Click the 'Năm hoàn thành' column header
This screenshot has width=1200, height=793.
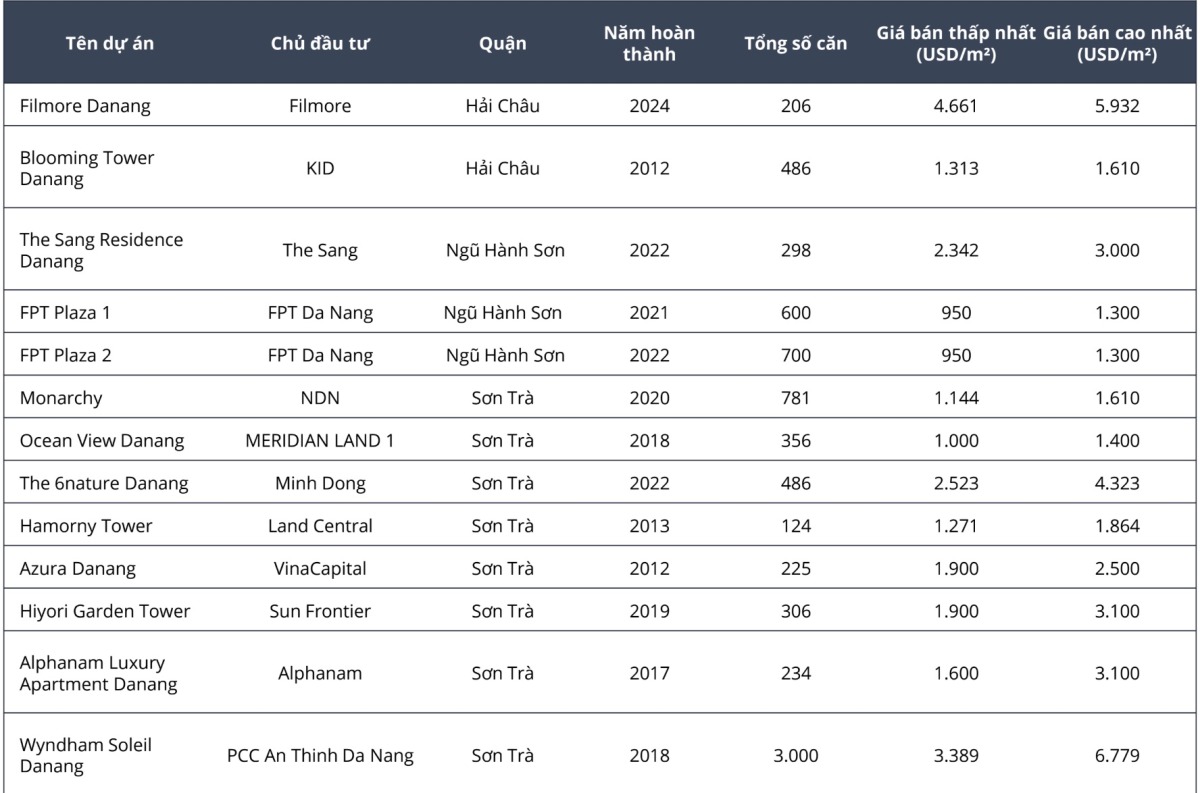[649, 43]
